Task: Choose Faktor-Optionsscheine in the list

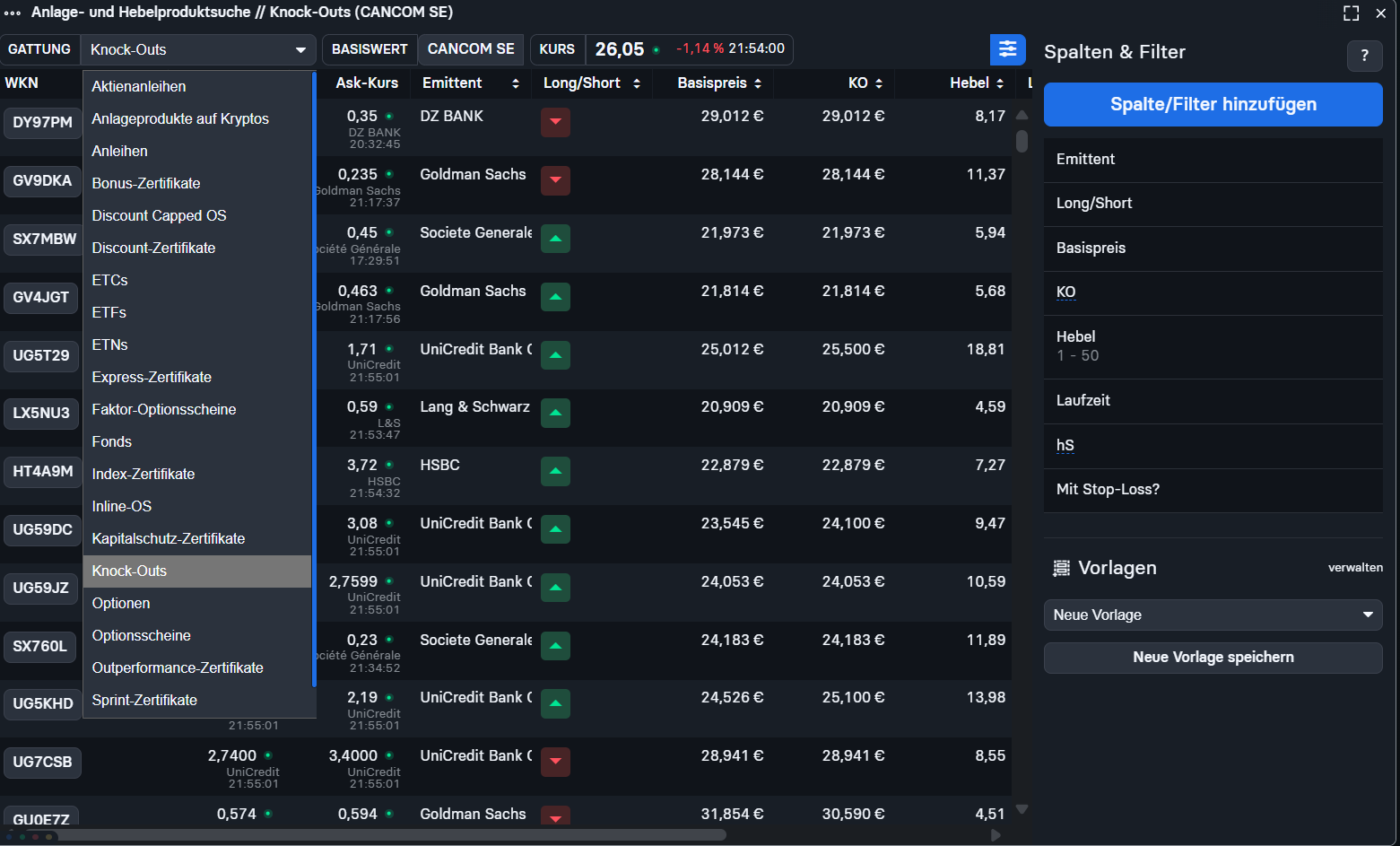Action: [163, 409]
